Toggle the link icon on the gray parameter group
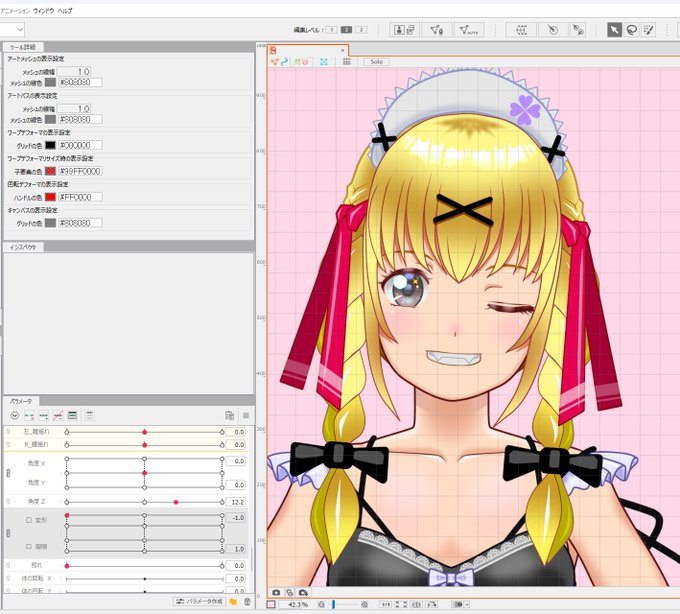This screenshot has width=680, height=614. pyautogui.click(x=8, y=533)
